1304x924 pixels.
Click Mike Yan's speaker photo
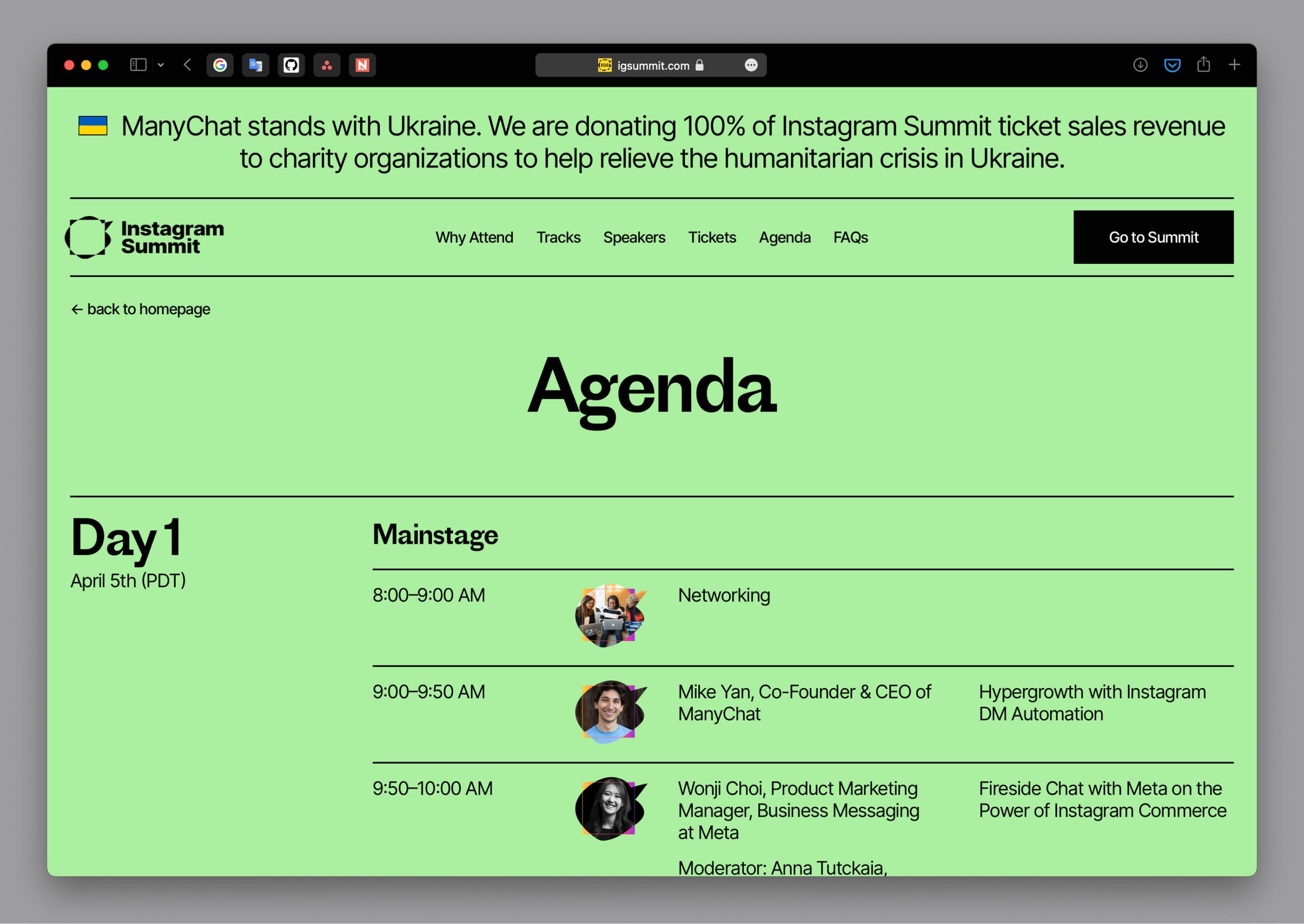611,712
